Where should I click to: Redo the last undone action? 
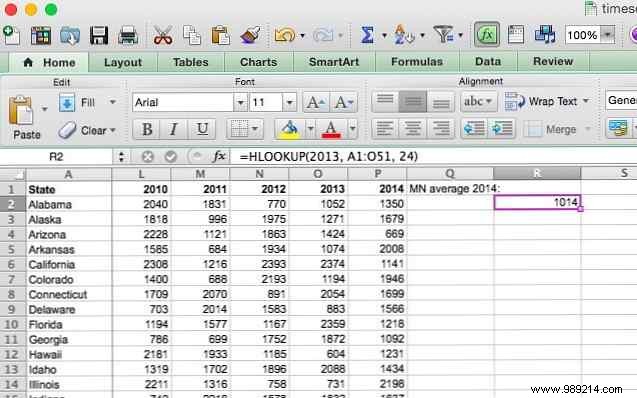323,35
